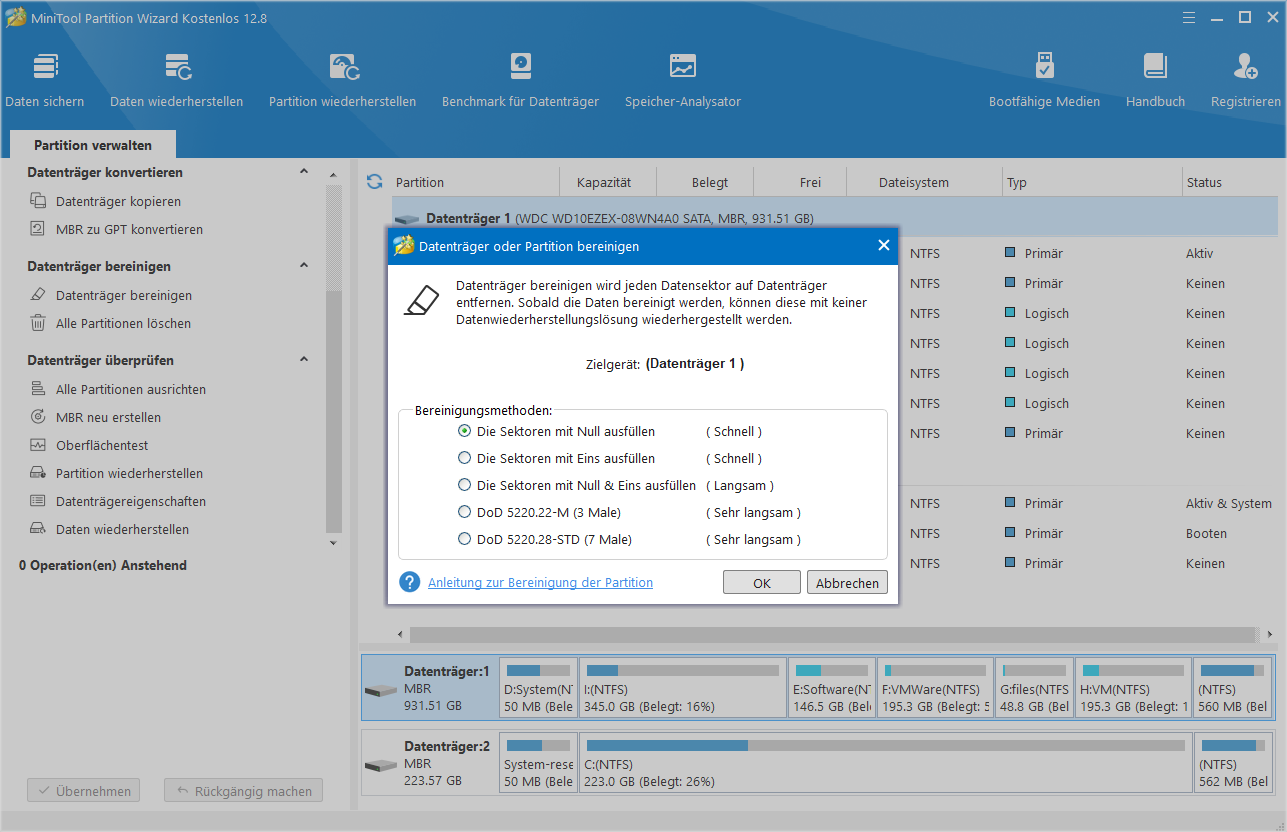Collapse Datenträger konvertieren section
The width and height of the screenshot is (1287, 832).
point(304,172)
